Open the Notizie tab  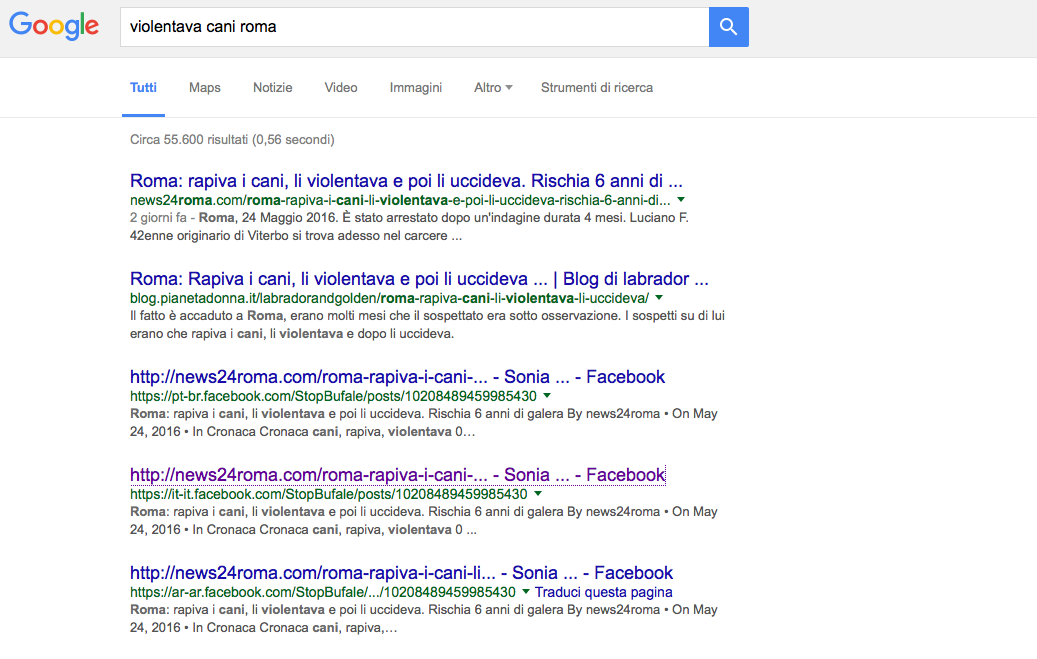pyautogui.click(x=273, y=88)
